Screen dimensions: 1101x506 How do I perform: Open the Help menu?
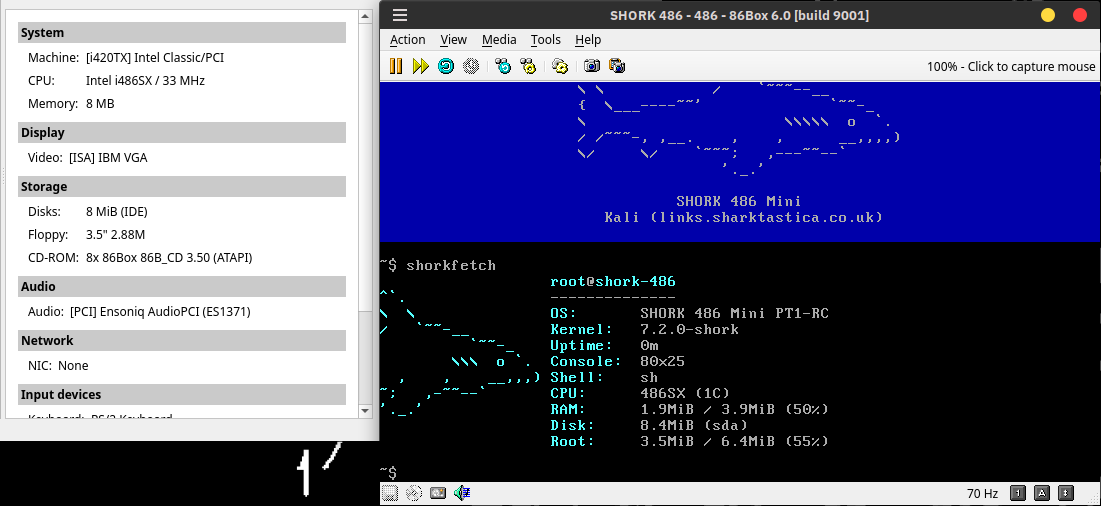click(x=588, y=40)
